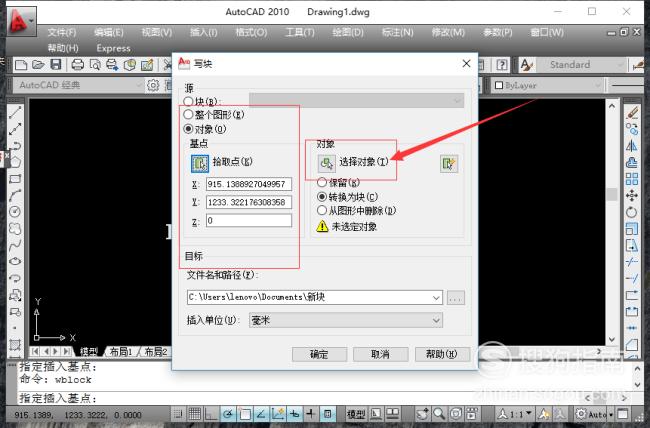Screen dimensions: 650x428
Task: Click the Help question mark toolbar icon
Action: click(502, 65)
